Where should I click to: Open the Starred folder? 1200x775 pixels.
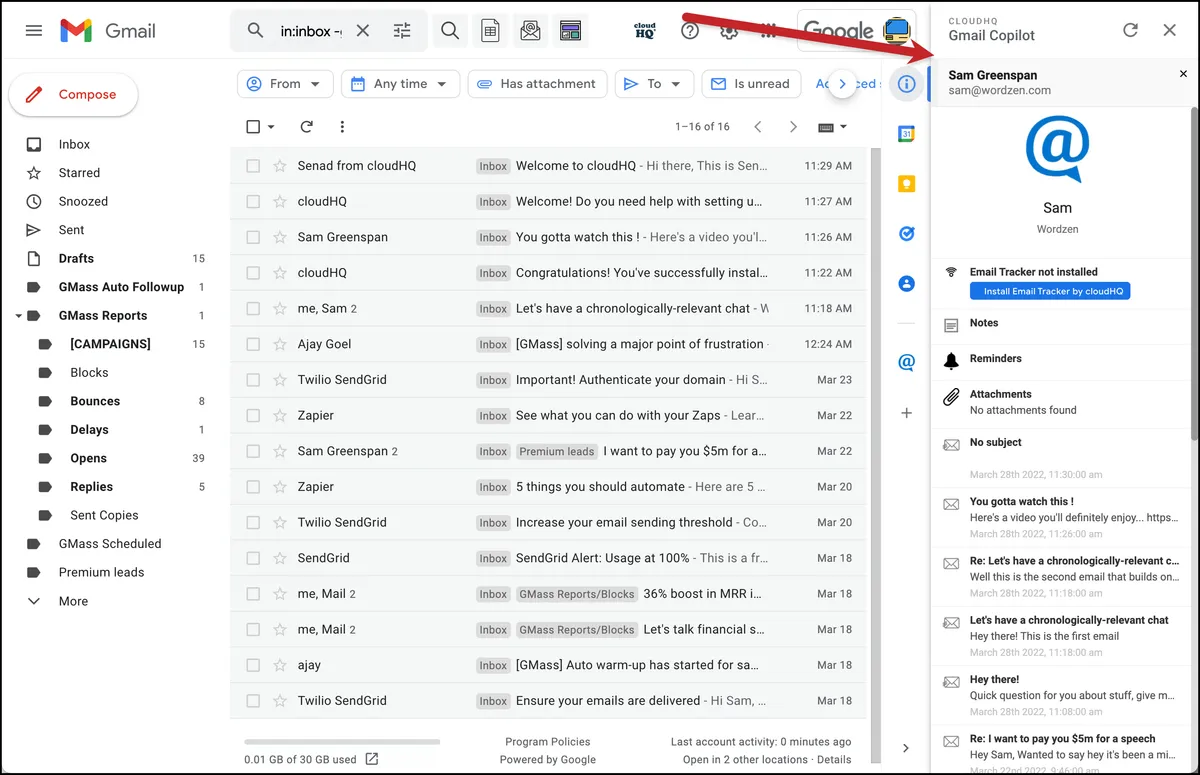(79, 173)
